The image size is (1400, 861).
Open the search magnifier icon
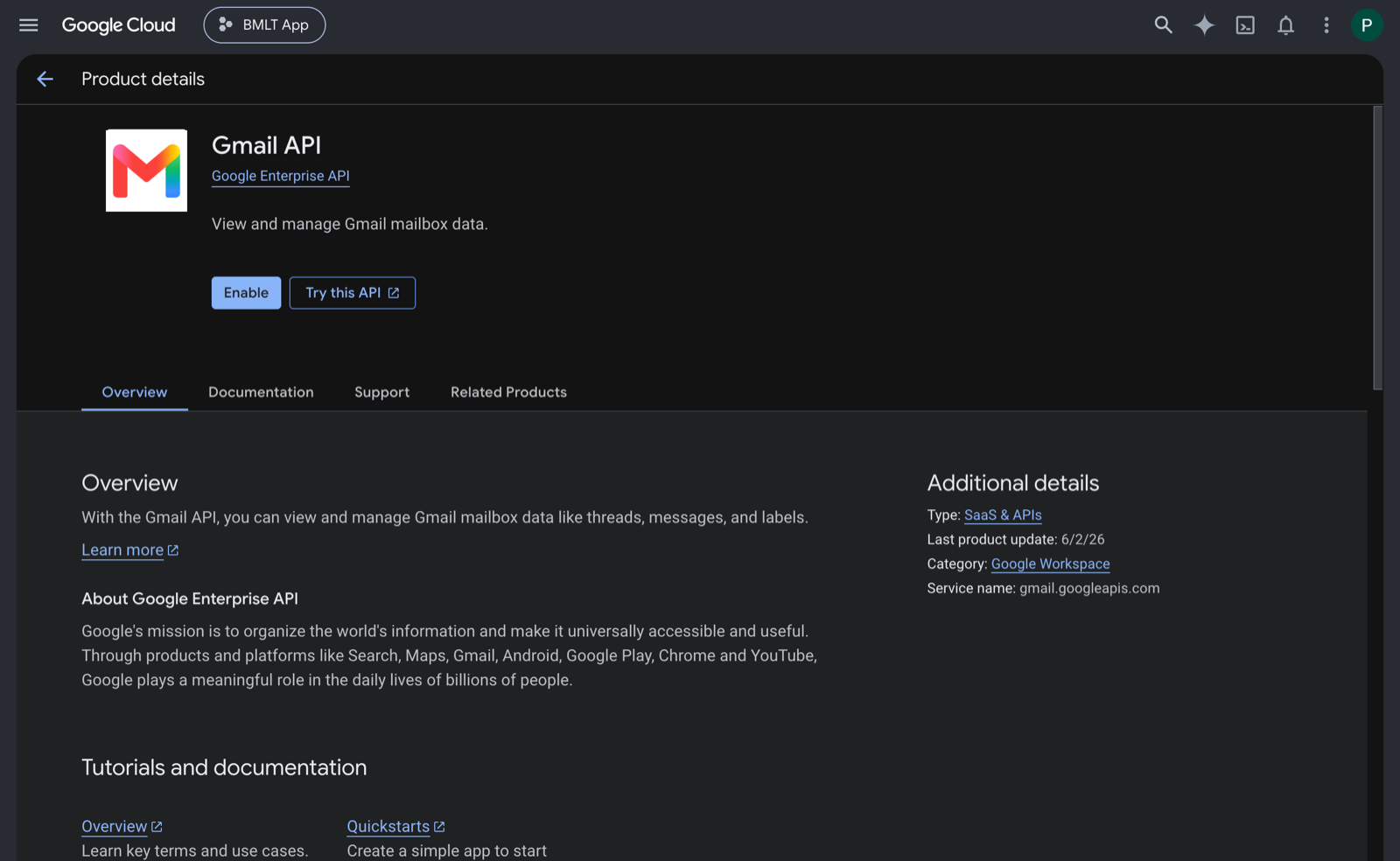click(1163, 25)
